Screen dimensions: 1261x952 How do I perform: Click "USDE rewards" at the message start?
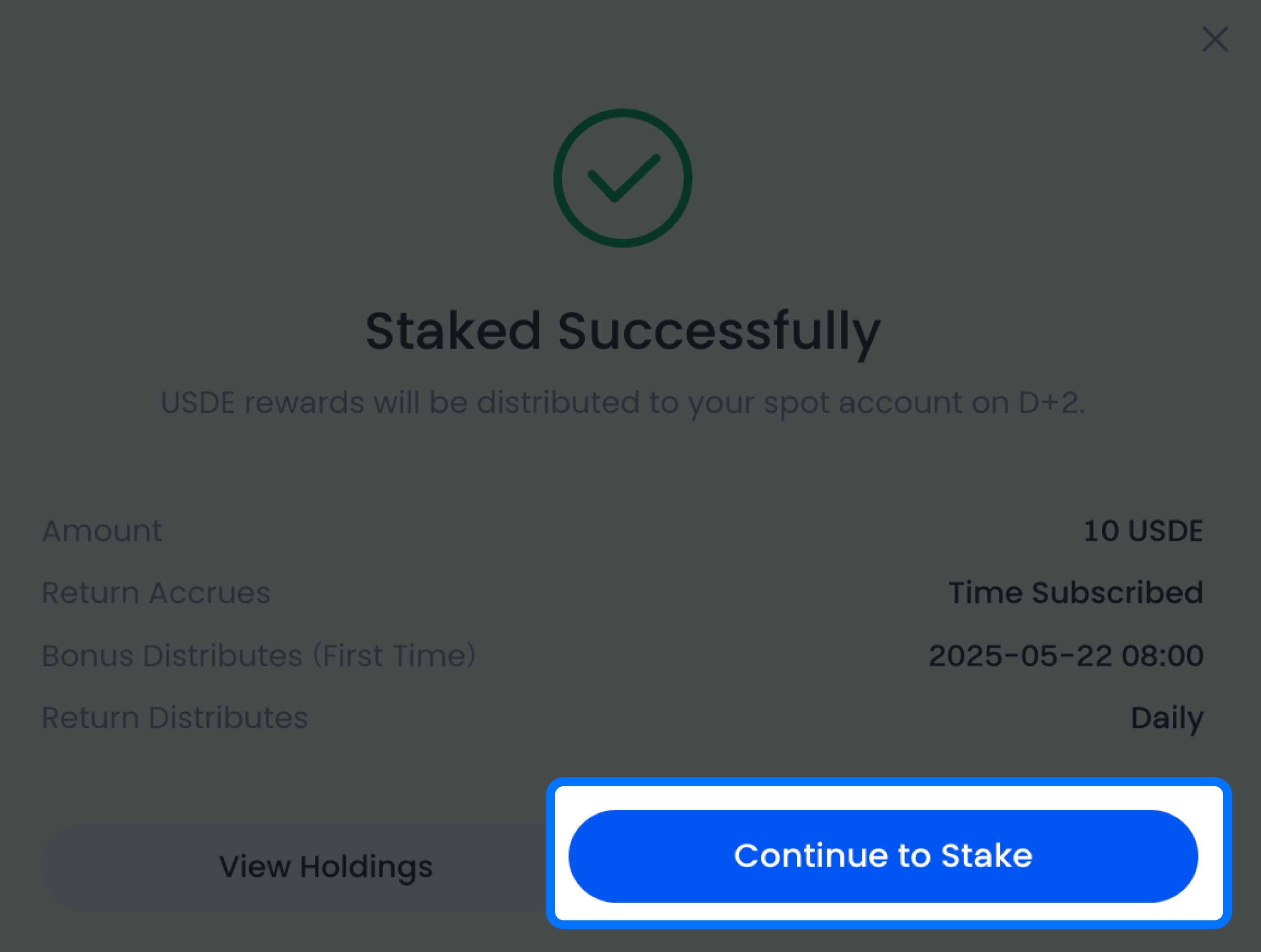(x=261, y=402)
